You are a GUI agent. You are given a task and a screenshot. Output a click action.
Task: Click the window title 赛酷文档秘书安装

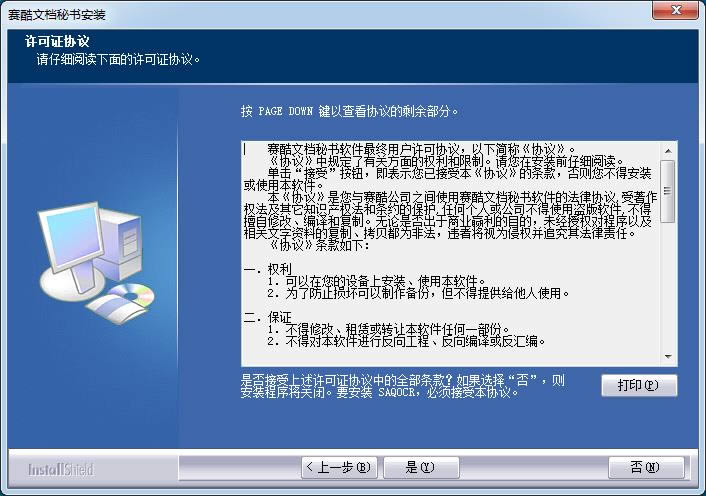coord(57,15)
